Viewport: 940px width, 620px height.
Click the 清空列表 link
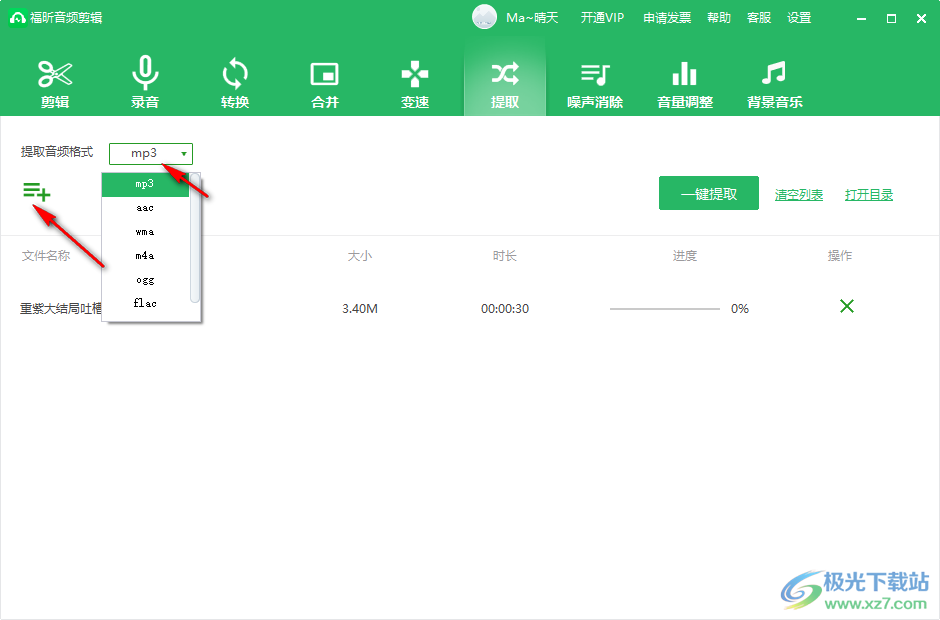[x=799, y=195]
